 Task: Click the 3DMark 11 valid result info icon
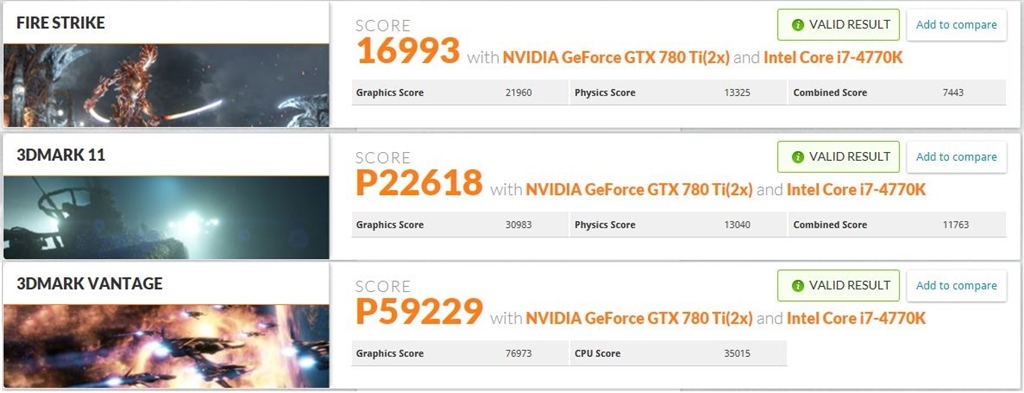point(797,157)
